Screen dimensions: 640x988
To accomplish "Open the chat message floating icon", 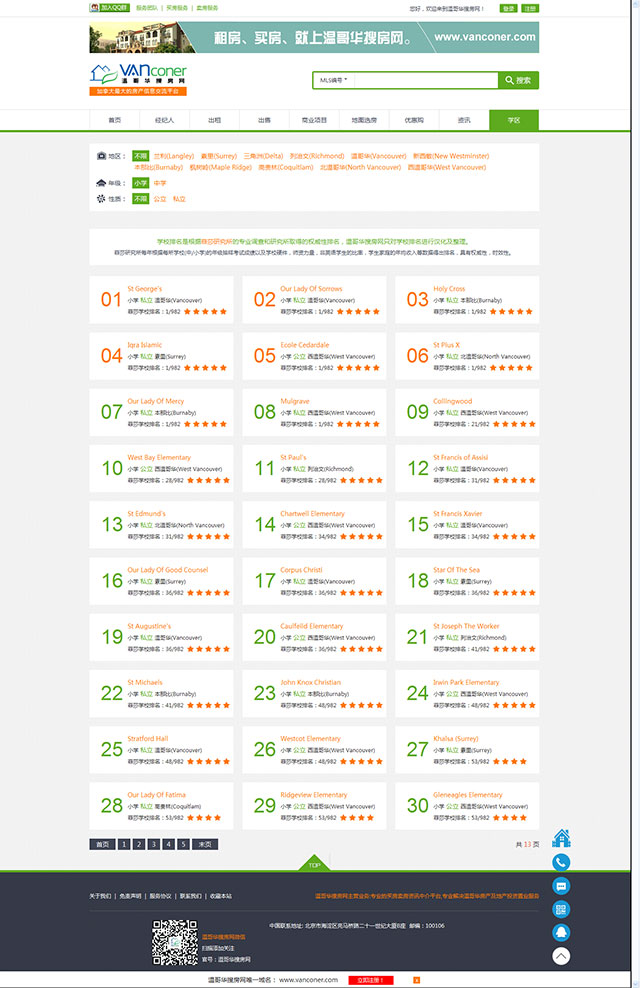I will coord(561,886).
